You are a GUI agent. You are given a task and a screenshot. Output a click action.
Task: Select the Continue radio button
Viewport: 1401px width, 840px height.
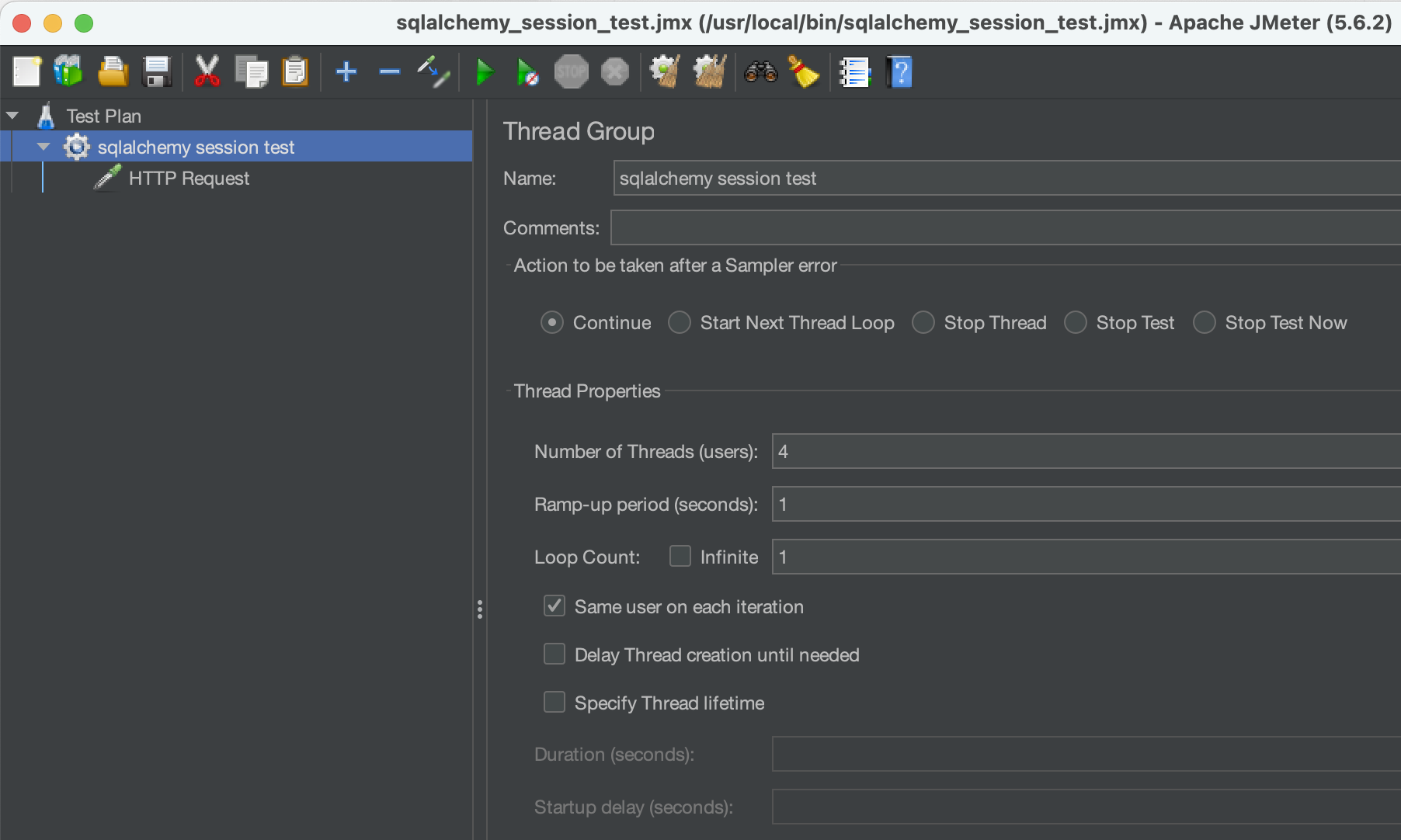click(552, 322)
